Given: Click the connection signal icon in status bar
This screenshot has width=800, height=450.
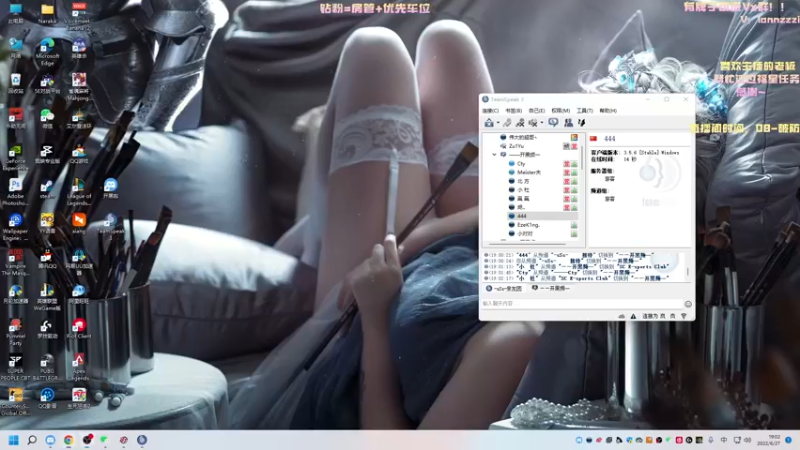Looking at the screenshot, I should pos(684,316).
